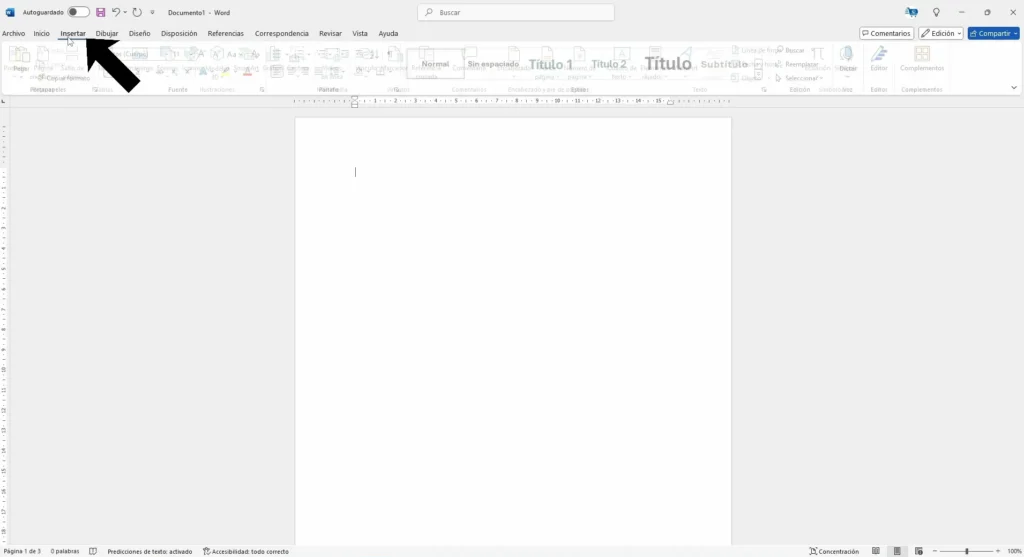
Task: Open the Revisar tab
Action: tap(330, 33)
